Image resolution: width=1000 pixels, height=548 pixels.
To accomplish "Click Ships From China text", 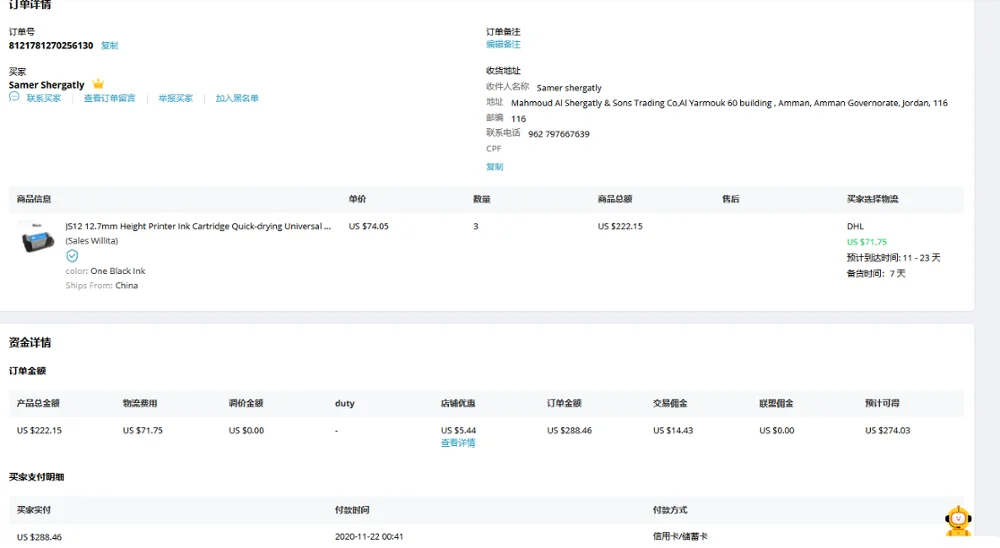I will (x=101, y=285).
